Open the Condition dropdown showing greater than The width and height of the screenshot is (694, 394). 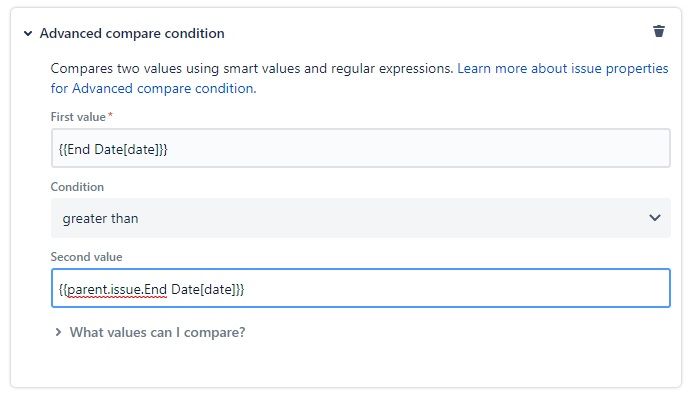click(x=361, y=218)
